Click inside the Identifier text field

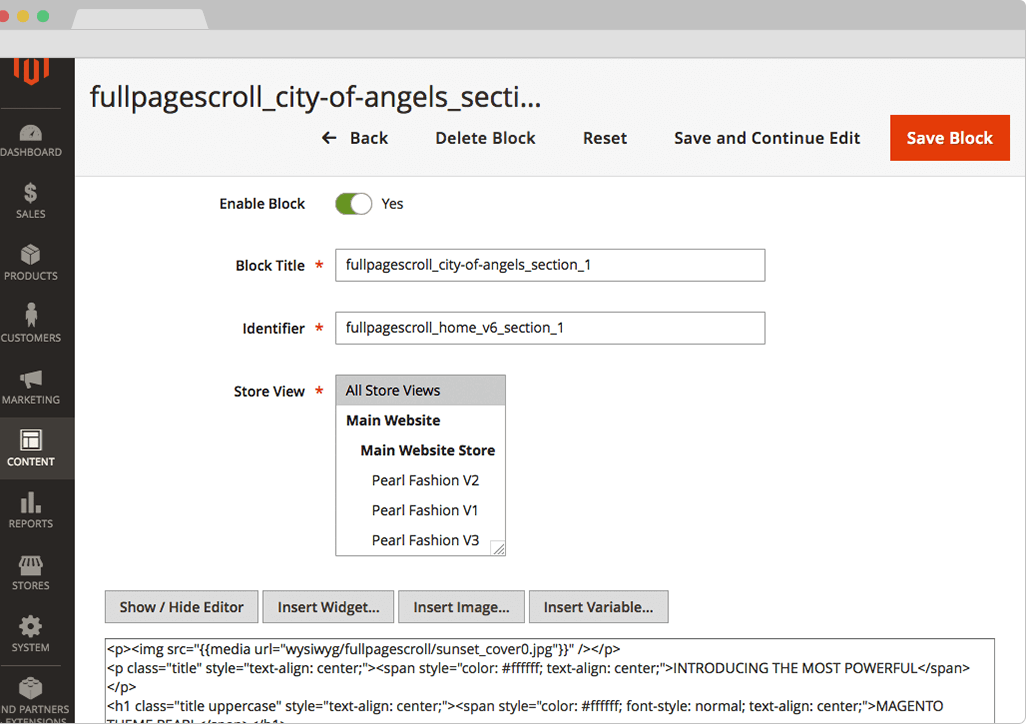[x=550, y=328]
